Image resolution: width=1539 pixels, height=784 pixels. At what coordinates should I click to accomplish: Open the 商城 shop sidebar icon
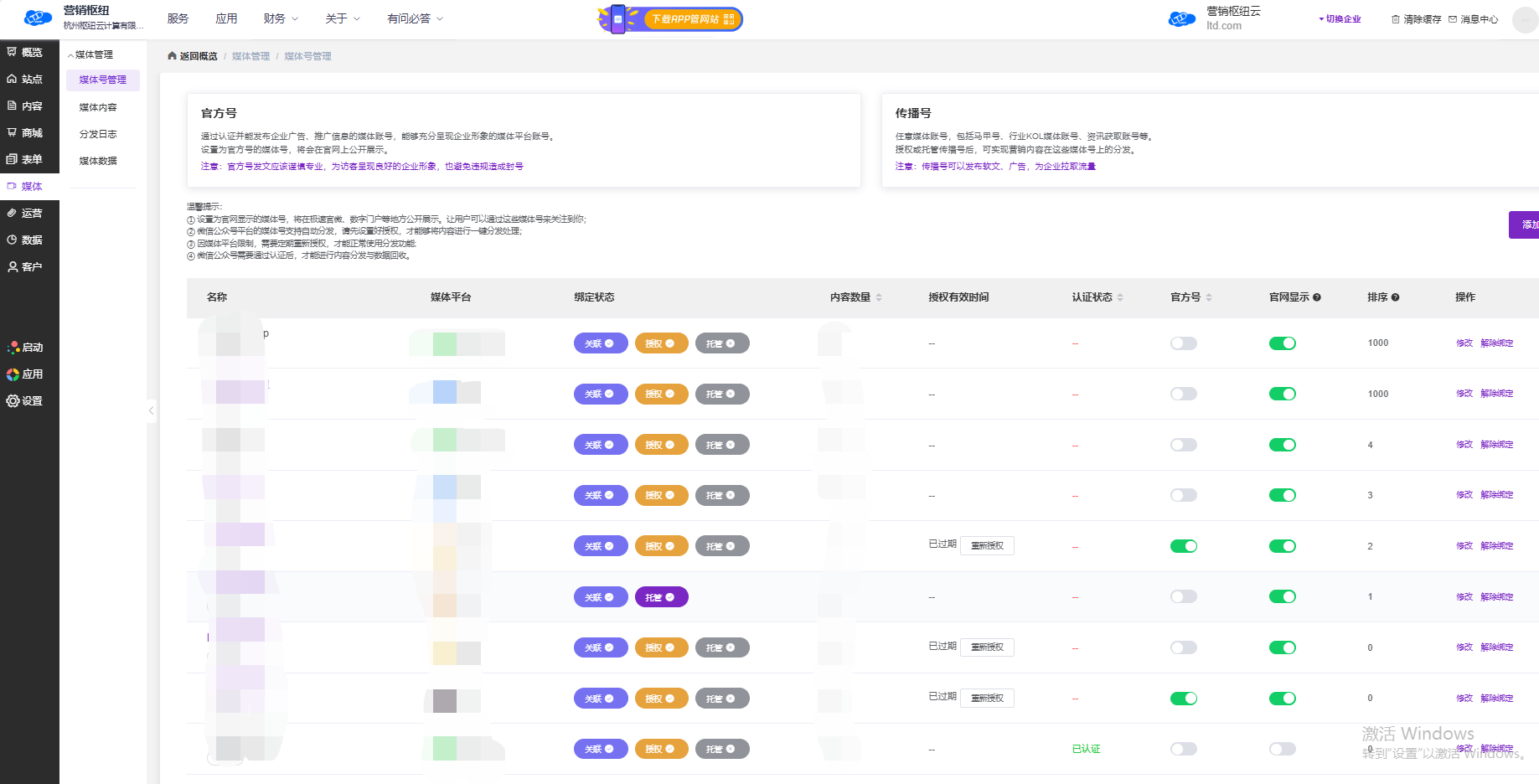[x=12, y=132]
